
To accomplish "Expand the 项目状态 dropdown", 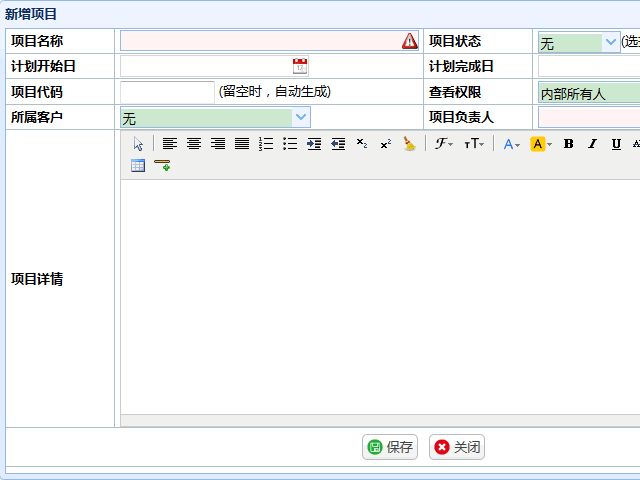I will 611,42.
